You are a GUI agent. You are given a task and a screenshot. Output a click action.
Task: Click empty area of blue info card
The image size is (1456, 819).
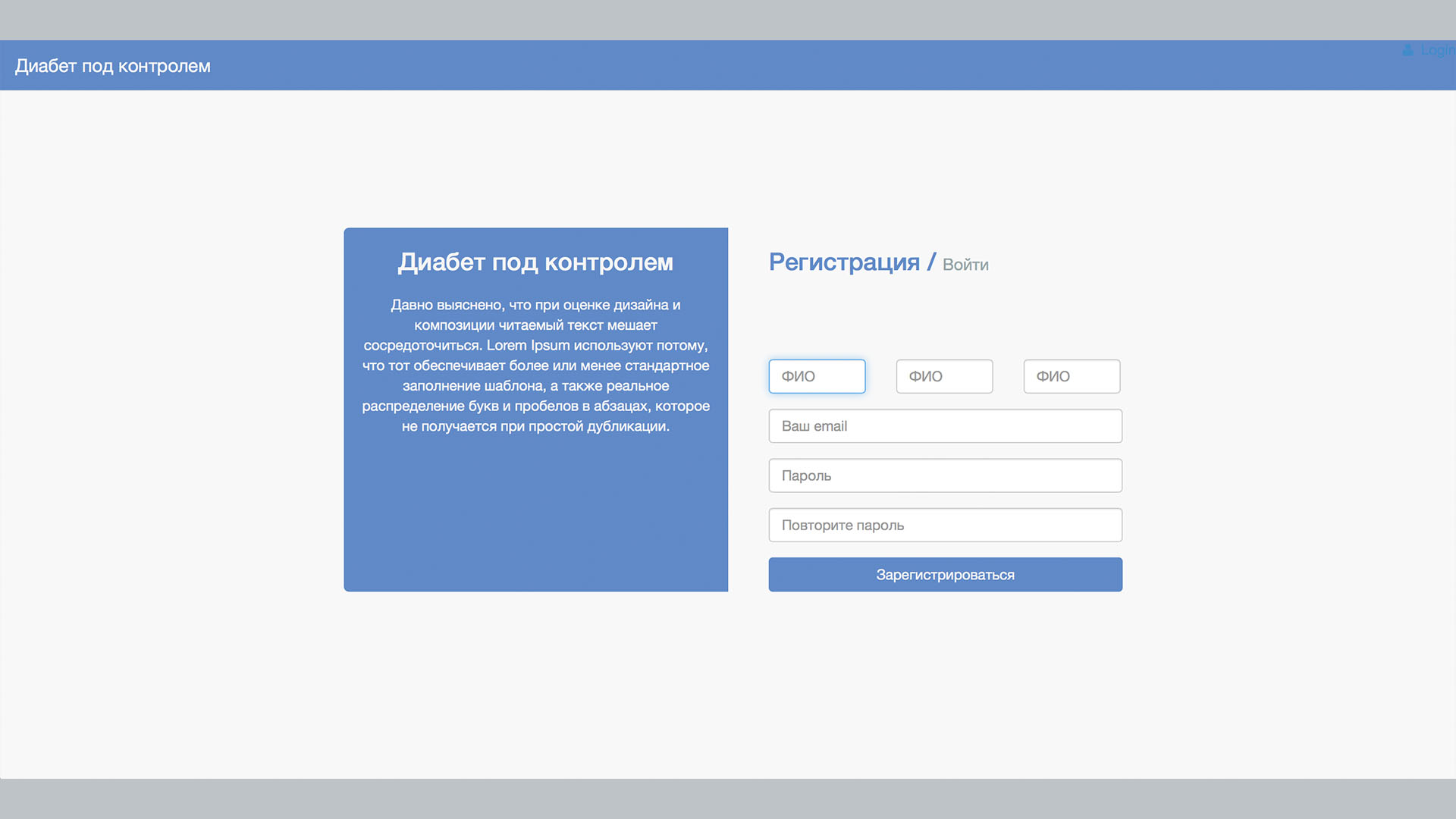tap(535, 516)
